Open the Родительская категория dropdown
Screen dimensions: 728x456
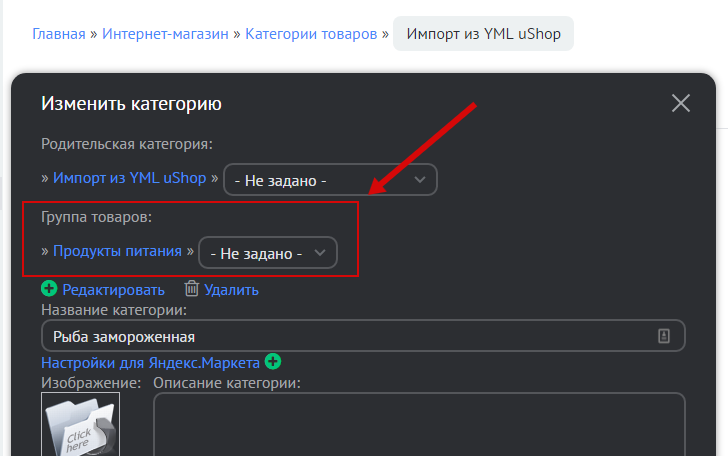coord(329,180)
